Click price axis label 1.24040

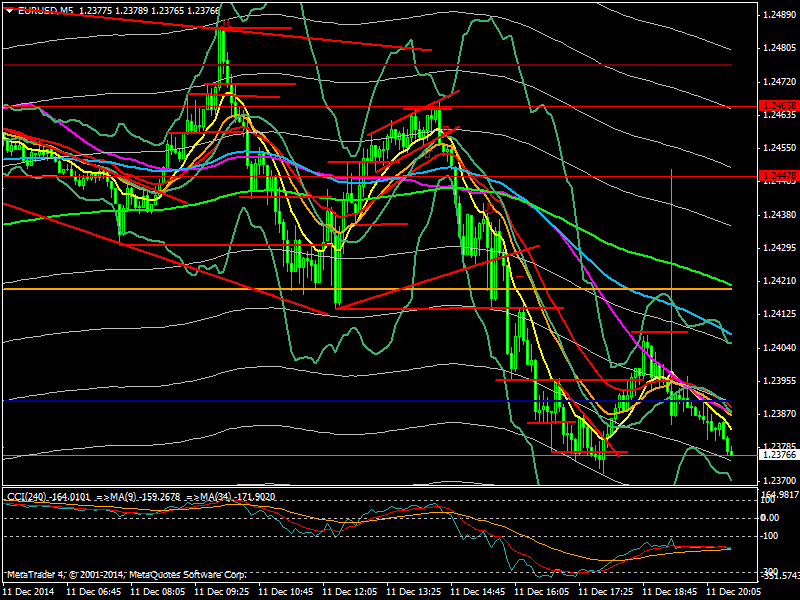(x=779, y=348)
